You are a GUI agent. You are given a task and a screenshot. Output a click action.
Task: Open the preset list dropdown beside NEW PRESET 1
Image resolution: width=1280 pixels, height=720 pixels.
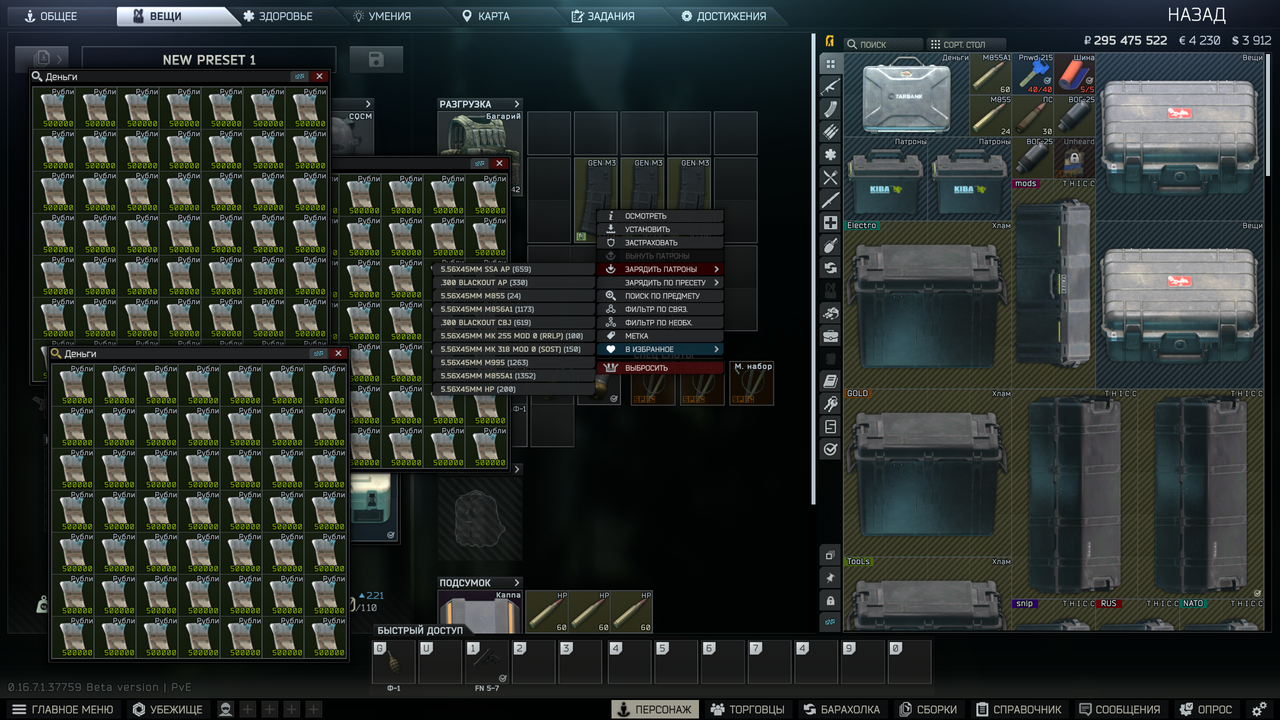coord(42,60)
